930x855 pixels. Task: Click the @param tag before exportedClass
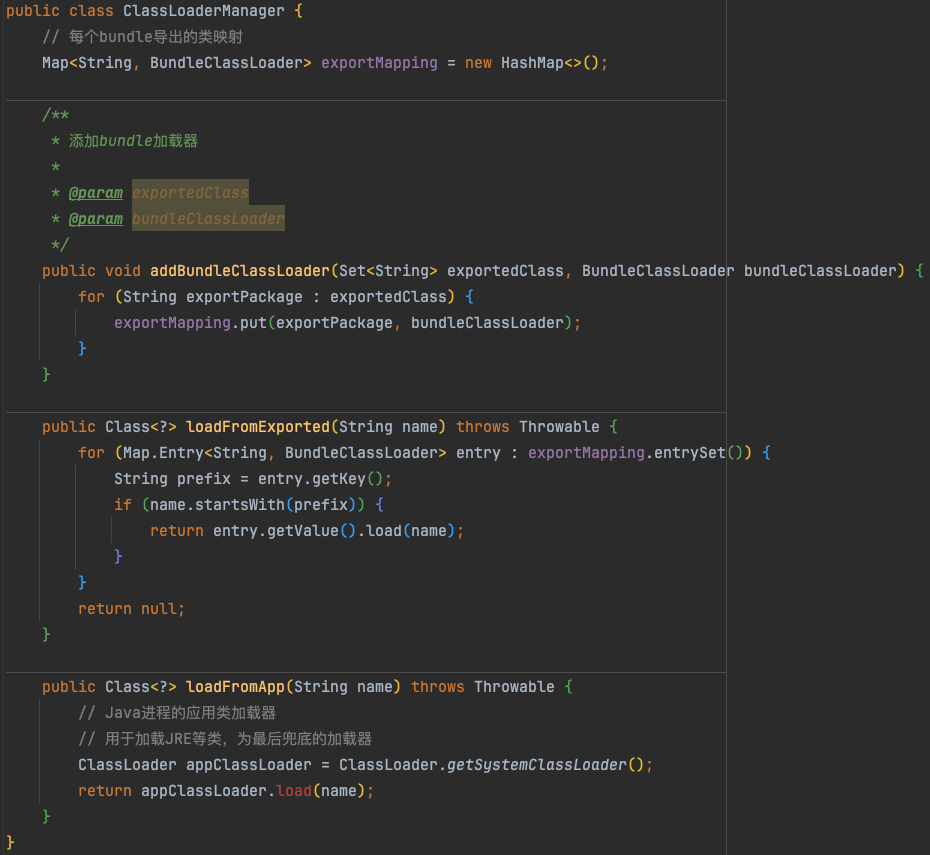click(x=95, y=193)
